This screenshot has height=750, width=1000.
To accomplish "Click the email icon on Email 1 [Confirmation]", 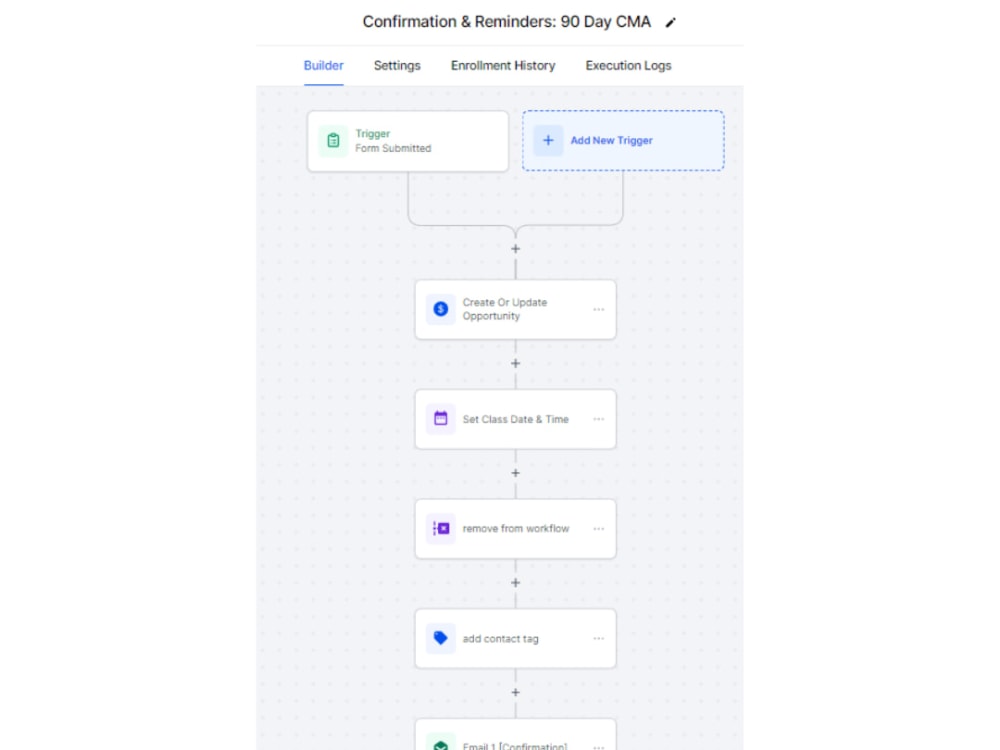I will coord(440,744).
